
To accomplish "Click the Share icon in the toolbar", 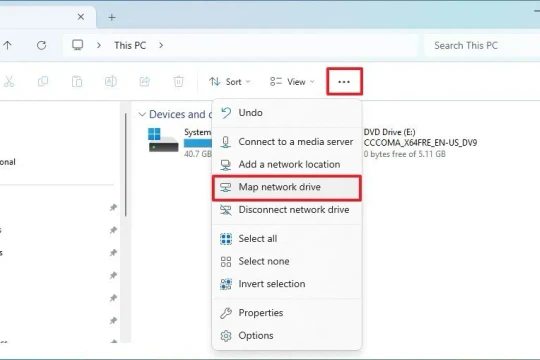I will coord(145,82).
